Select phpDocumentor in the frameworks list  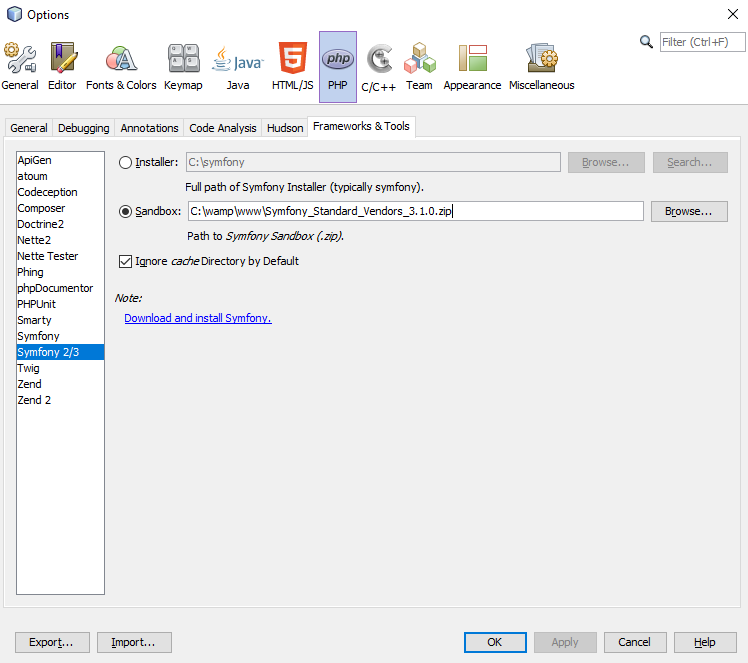(x=60, y=288)
